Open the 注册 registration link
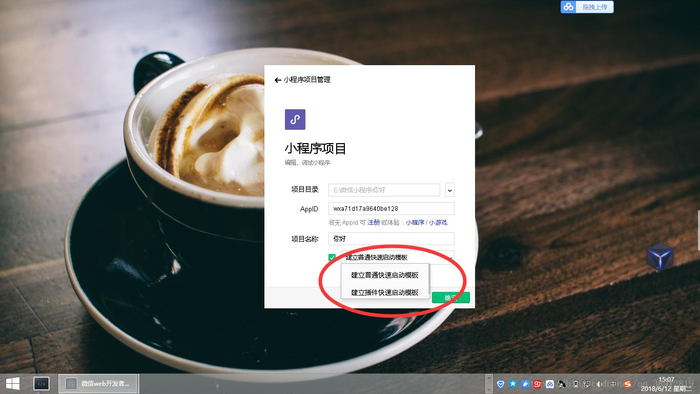The width and height of the screenshot is (700, 394). click(x=374, y=222)
